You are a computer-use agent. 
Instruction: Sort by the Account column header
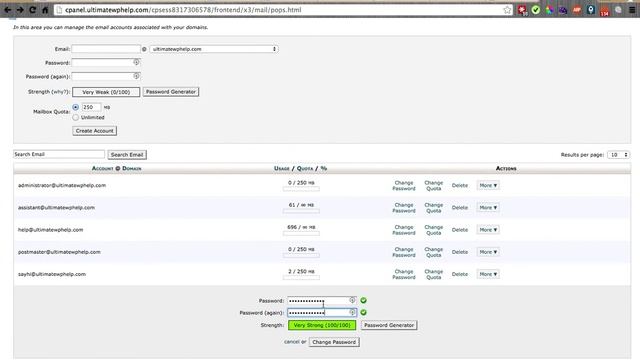102,168
